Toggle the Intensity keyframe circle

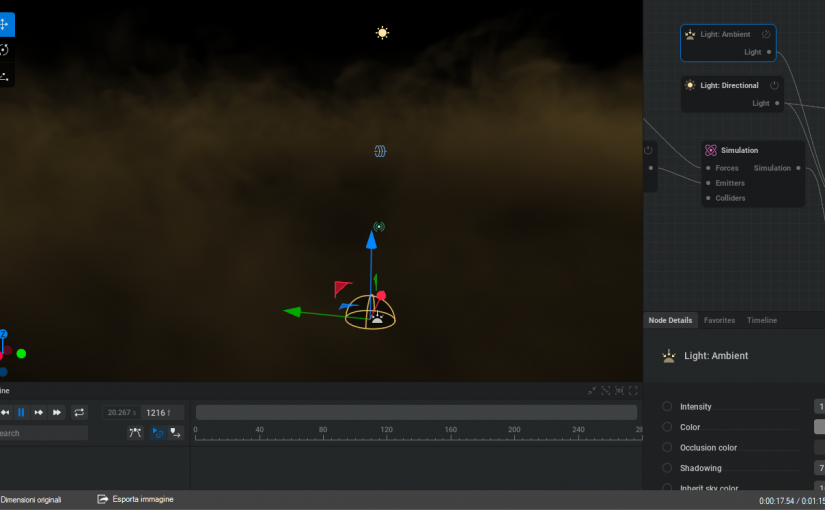tap(667, 407)
